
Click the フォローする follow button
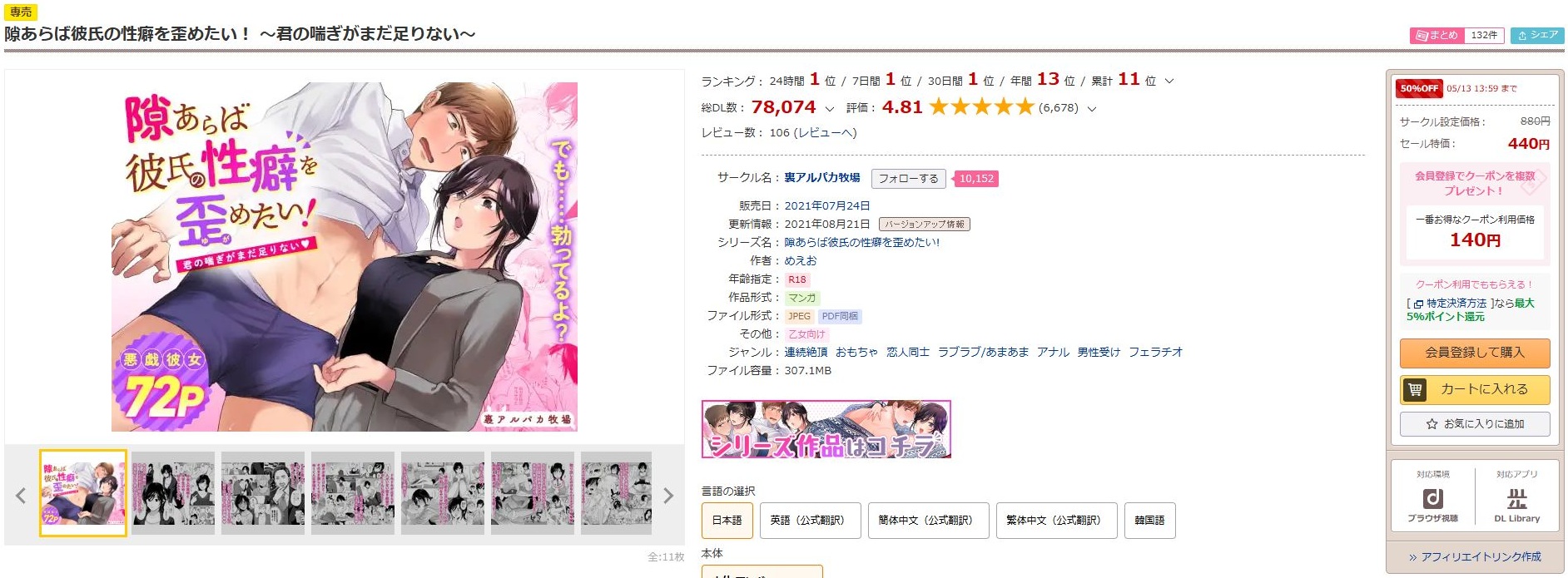pos(908,179)
